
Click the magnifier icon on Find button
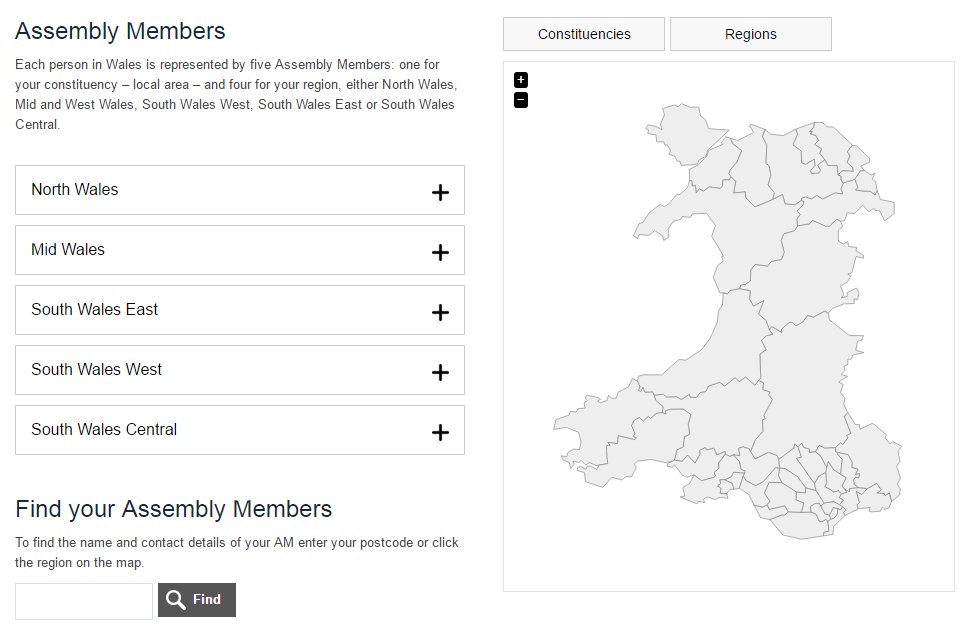[x=176, y=599]
